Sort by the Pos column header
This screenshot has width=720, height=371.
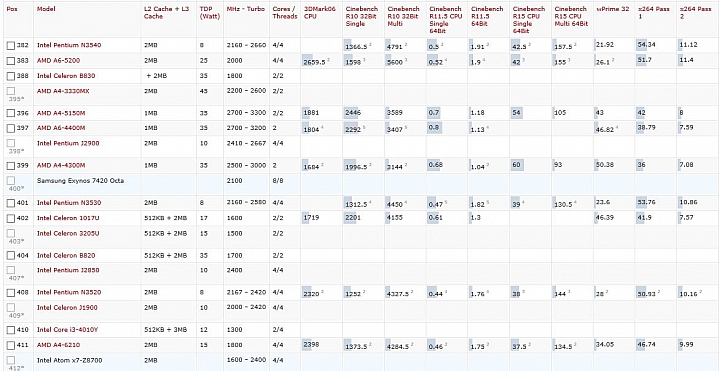(12, 9)
